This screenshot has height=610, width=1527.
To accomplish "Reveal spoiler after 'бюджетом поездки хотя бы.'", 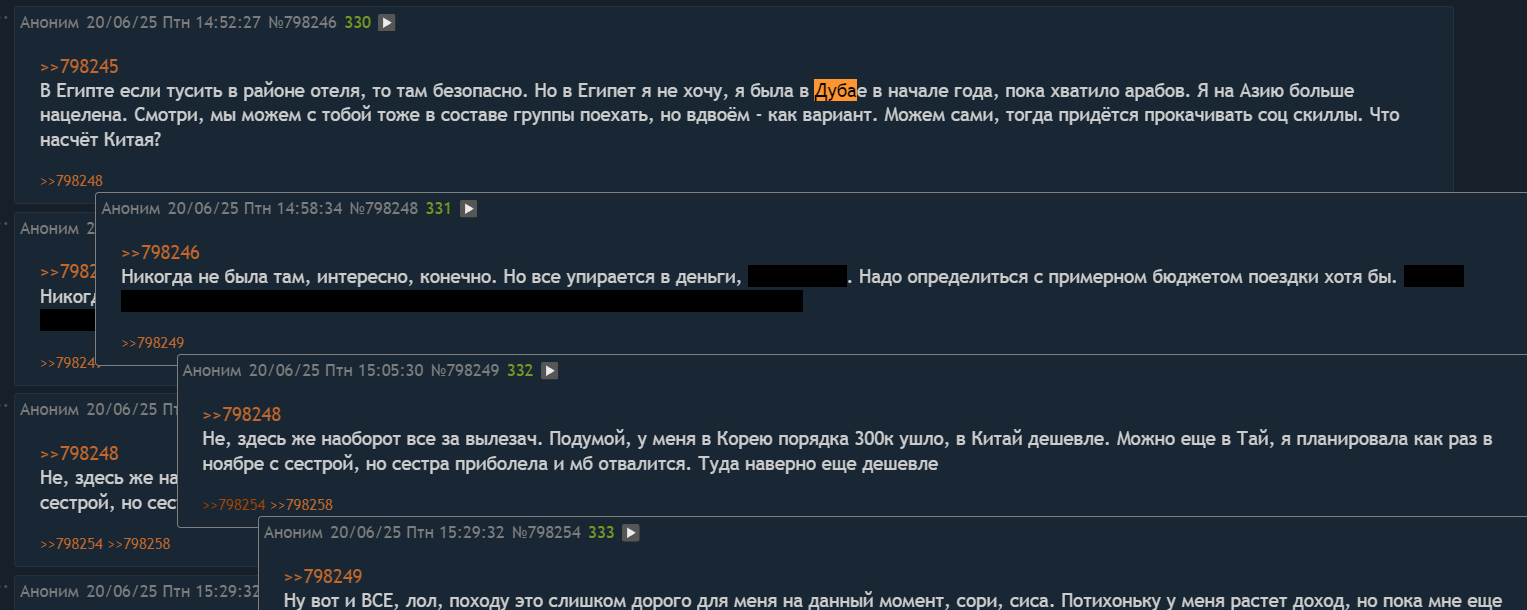I will (1433, 277).
